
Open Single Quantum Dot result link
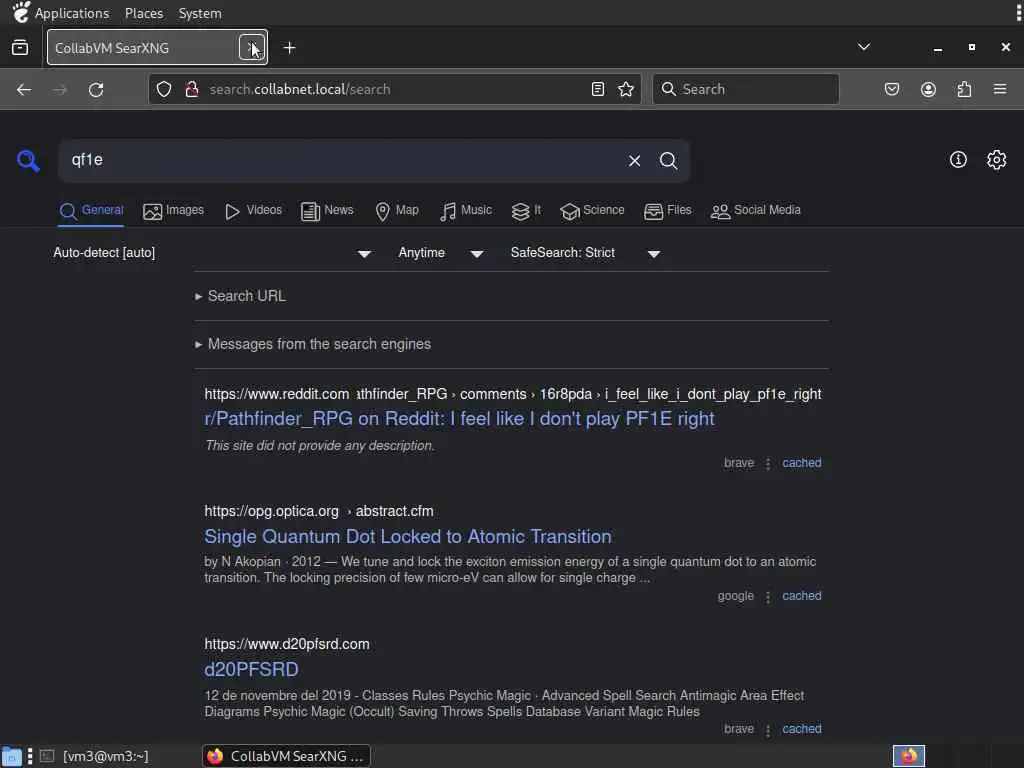(x=408, y=537)
